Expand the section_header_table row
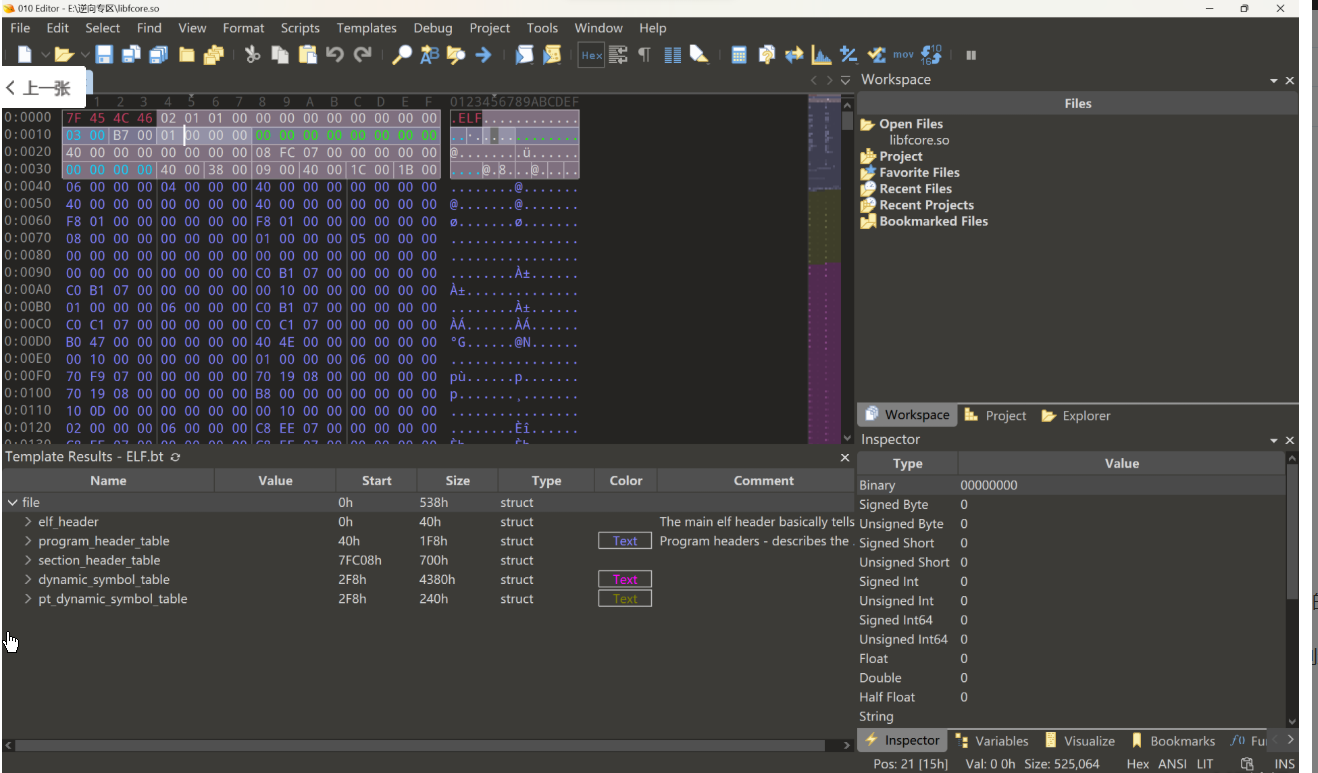Image resolution: width=1318 pixels, height=773 pixels. tap(28, 560)
